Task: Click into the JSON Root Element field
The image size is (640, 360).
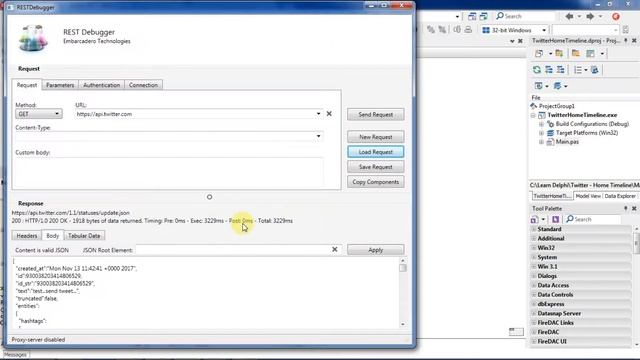Action: 233,249
